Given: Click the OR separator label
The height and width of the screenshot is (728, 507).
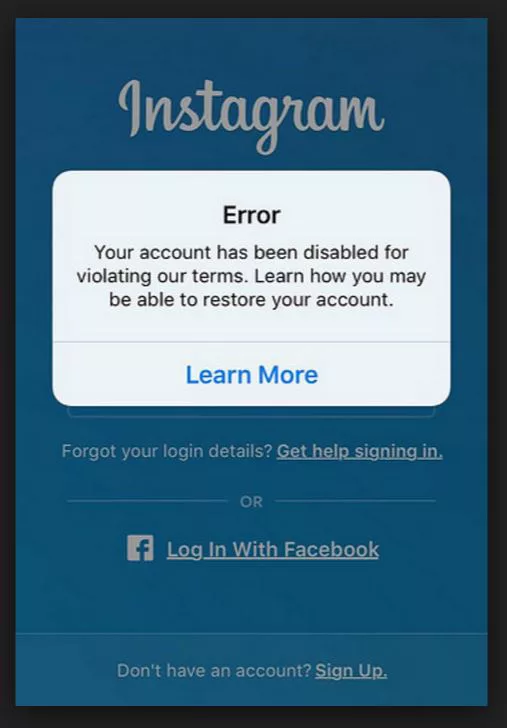Looking at the screenshot, I should 251,501.
